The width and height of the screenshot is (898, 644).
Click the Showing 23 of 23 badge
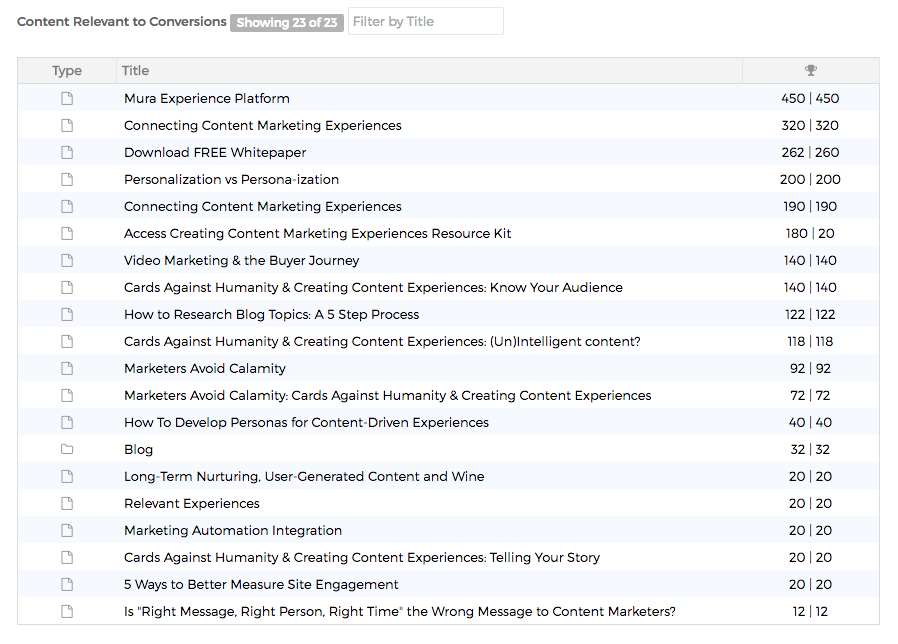(286, 22)
